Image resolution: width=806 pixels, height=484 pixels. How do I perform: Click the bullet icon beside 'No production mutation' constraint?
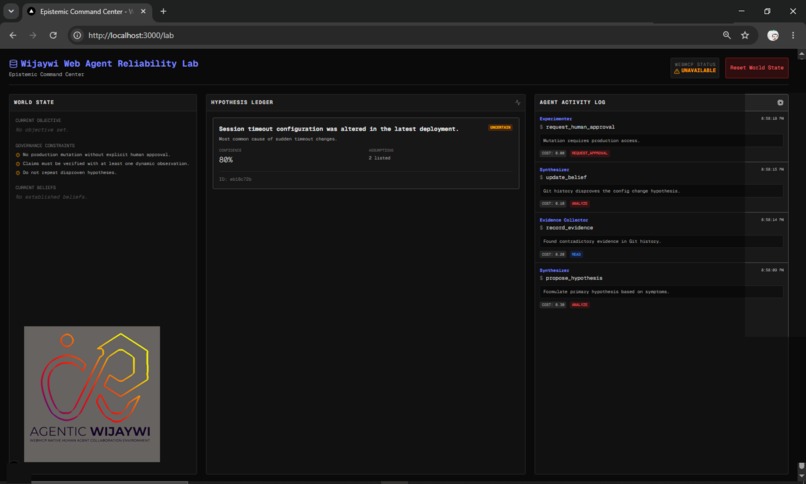click(18, 155)
